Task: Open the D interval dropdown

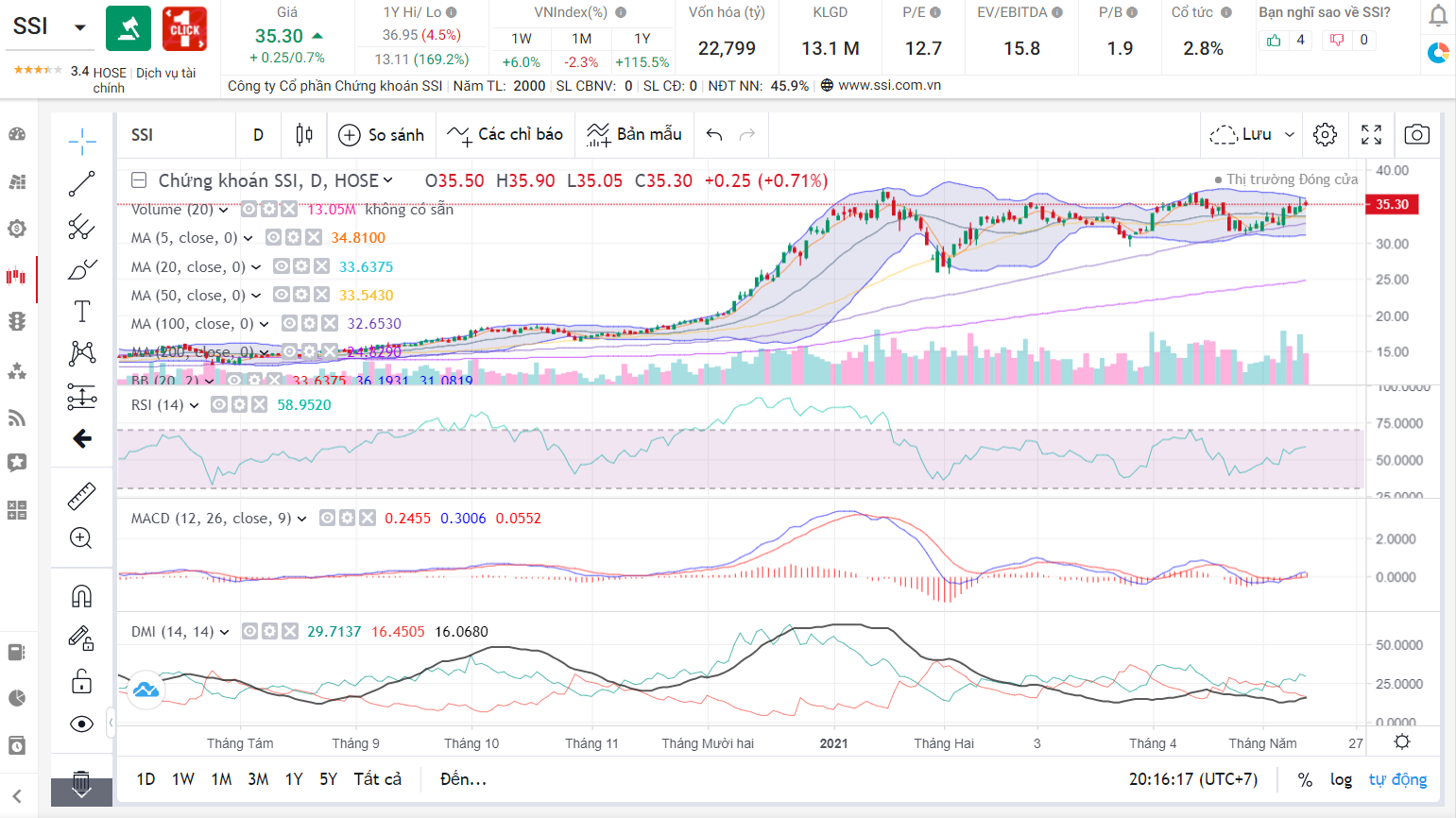Action: pyautogui.click(x=258, y=135)
